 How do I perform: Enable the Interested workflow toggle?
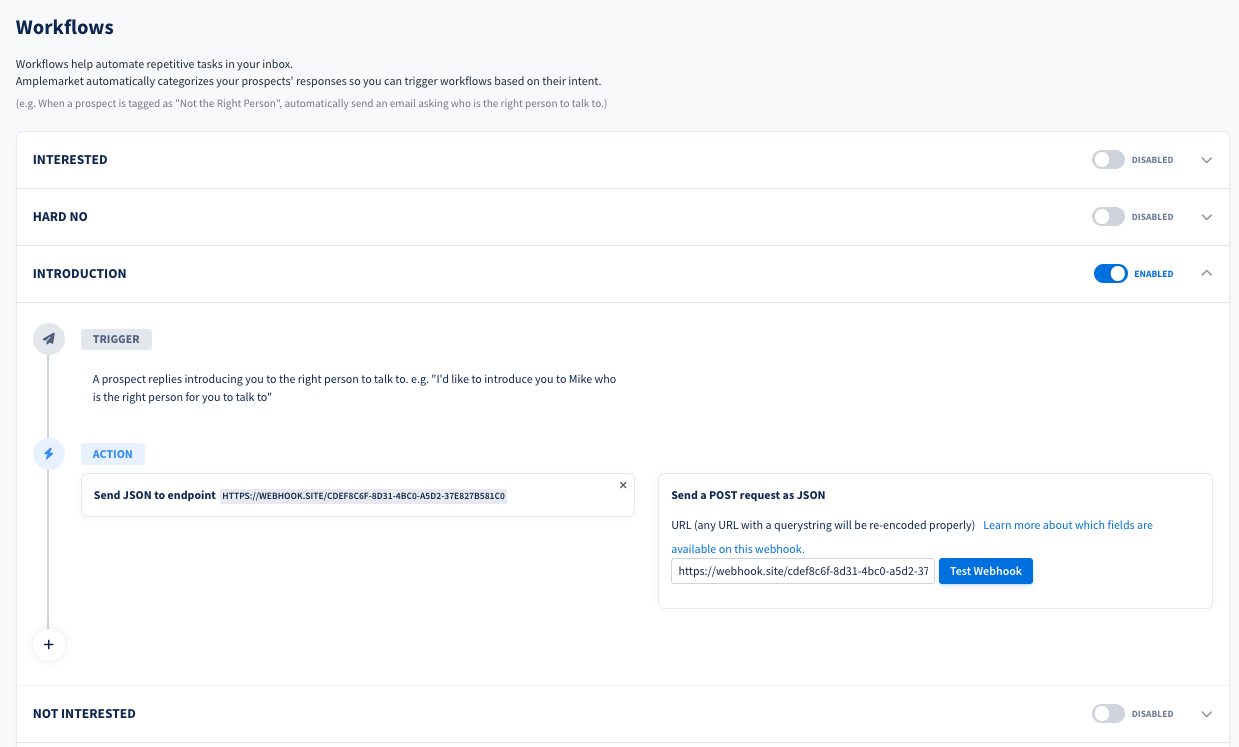point(1108,160)
